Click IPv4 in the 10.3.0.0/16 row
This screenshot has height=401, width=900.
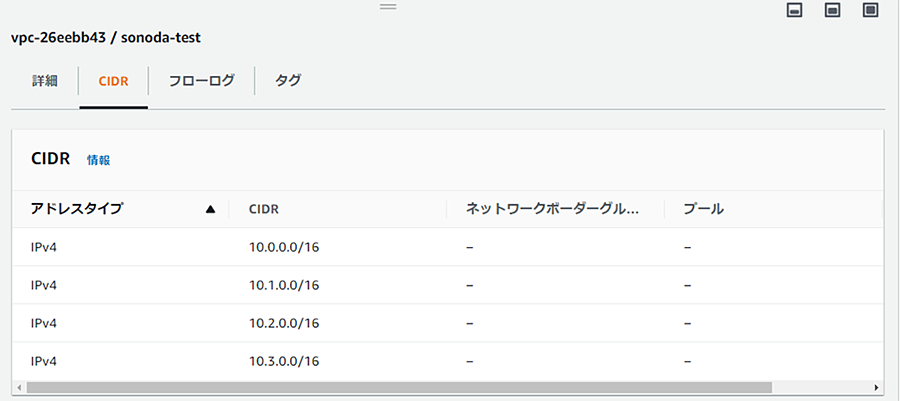(x=44, y=361)
